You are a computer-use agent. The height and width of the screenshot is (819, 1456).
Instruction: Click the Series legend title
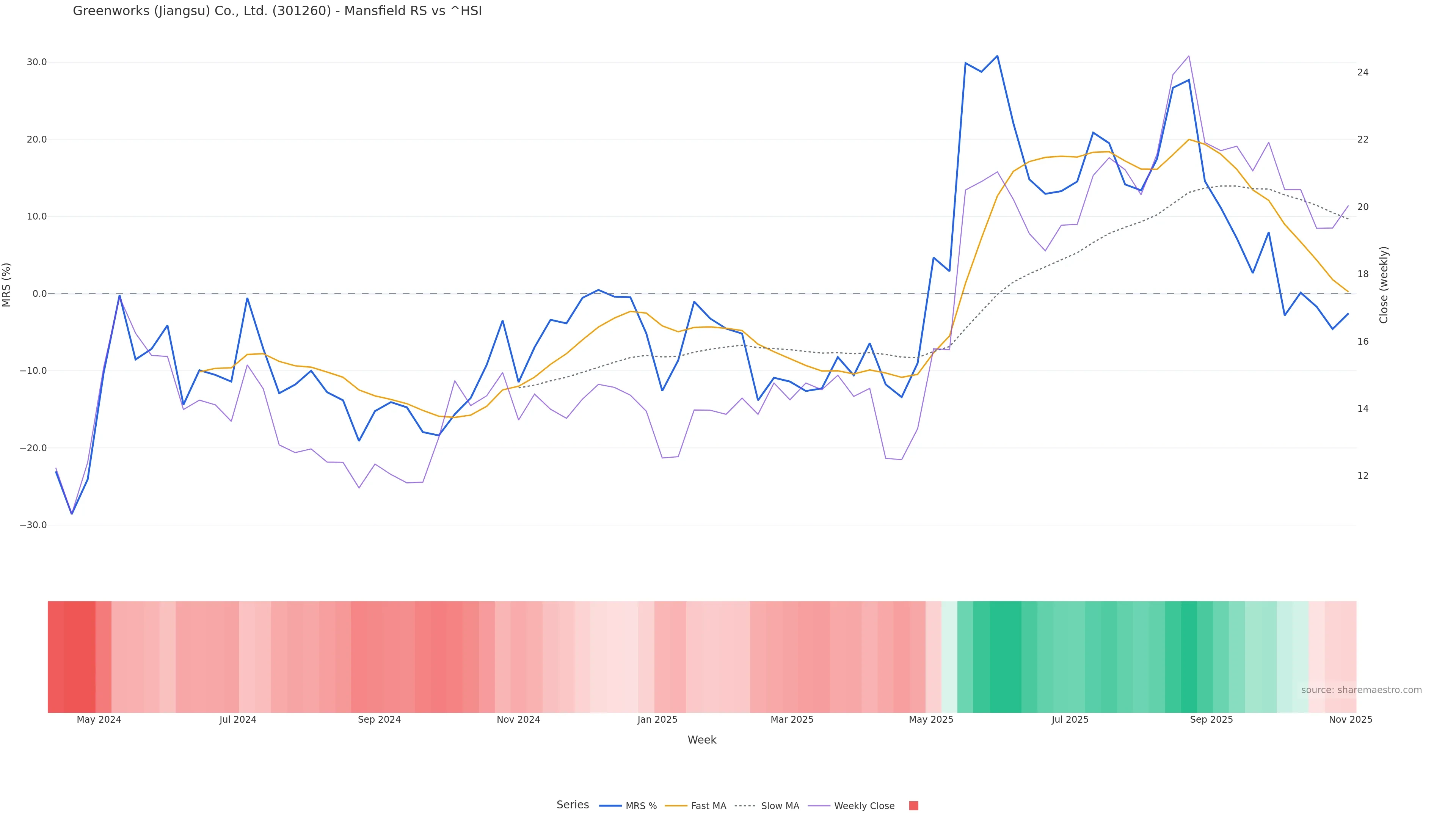tap(572, 805)
